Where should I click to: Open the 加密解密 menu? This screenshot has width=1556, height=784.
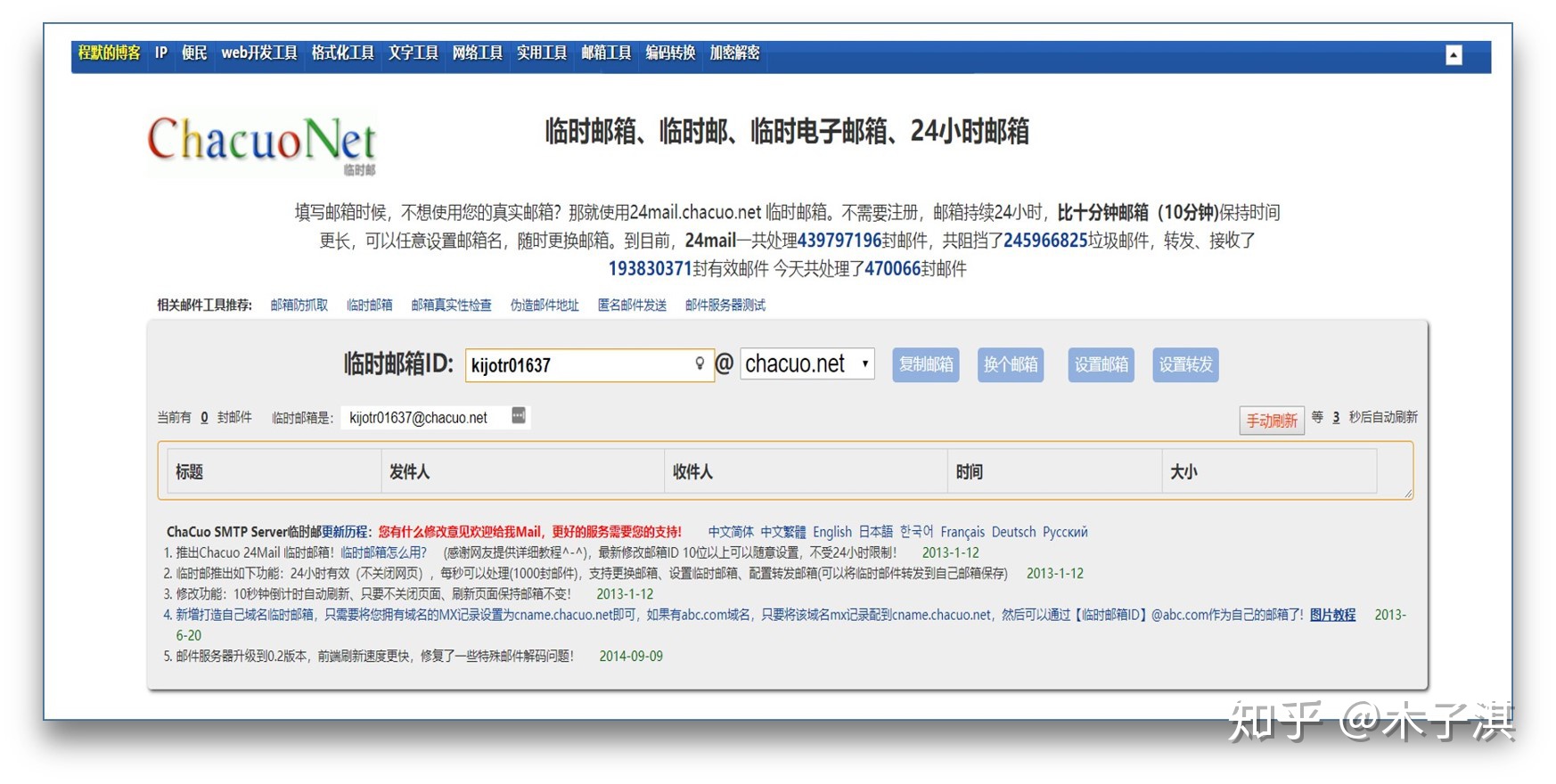pos(734,53)
